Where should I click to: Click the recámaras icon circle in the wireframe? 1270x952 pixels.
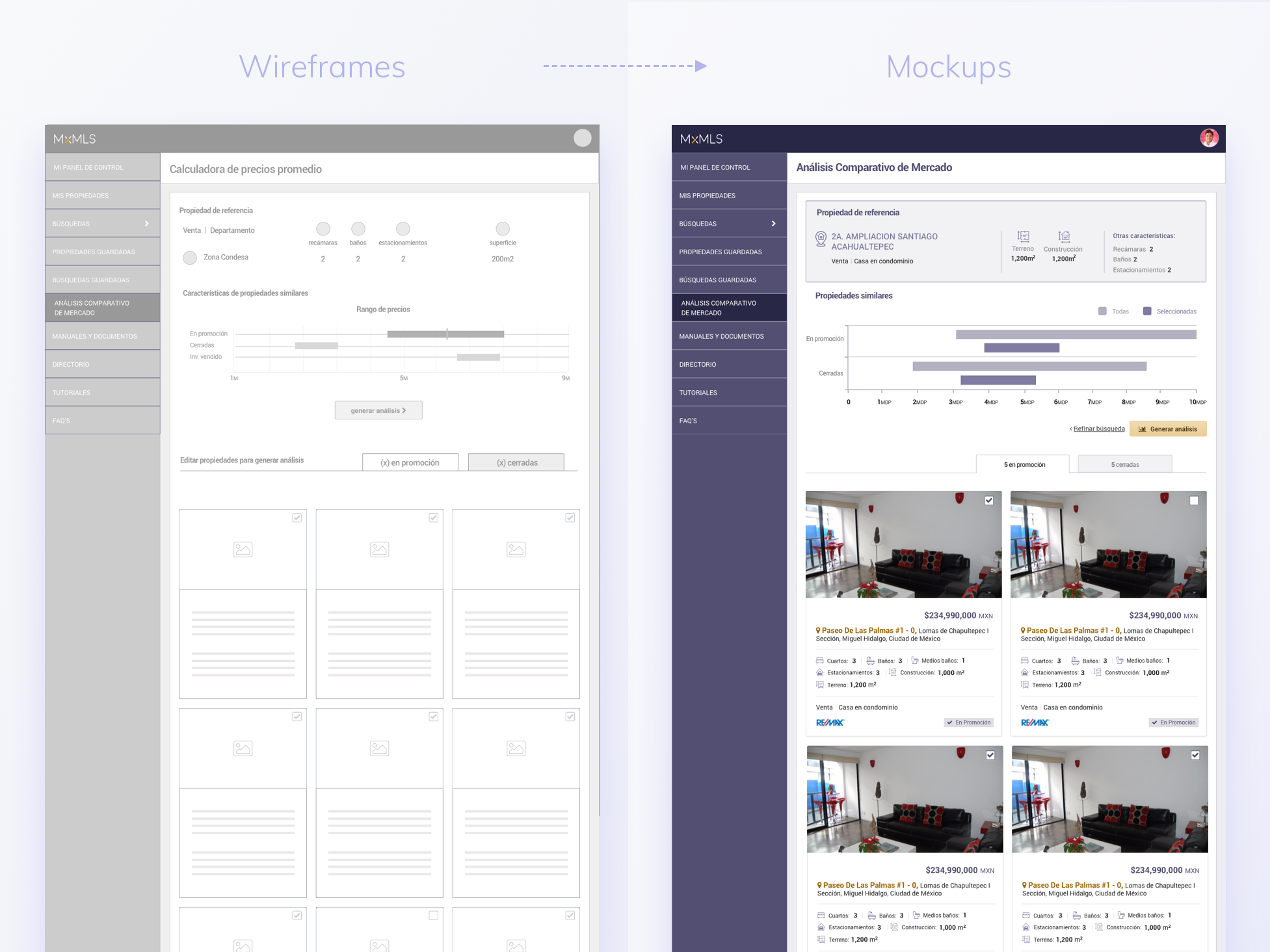pos(323,229)
